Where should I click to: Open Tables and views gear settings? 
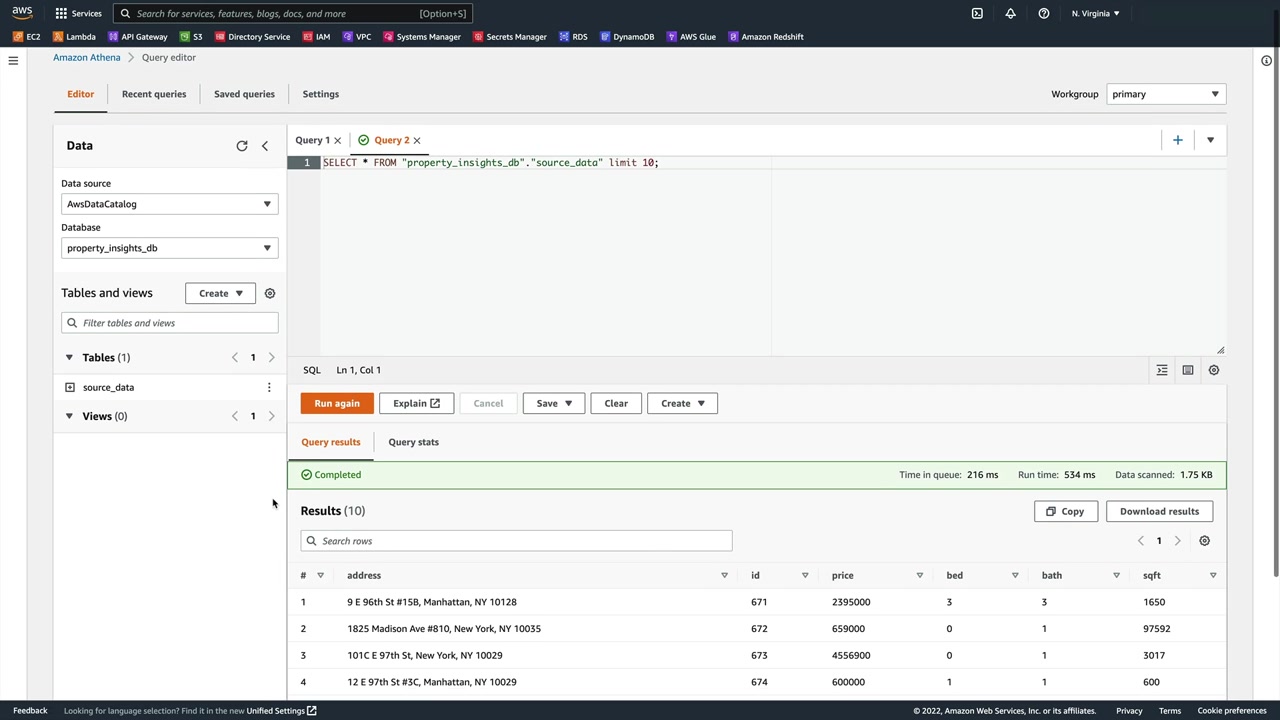tap(270, 293)
